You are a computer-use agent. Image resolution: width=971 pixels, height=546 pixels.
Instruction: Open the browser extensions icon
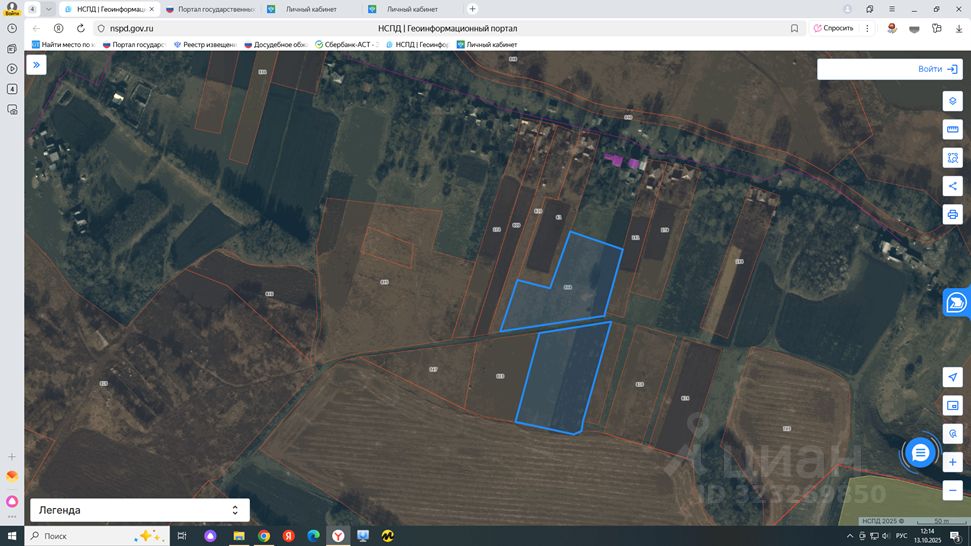coord(937,28)
